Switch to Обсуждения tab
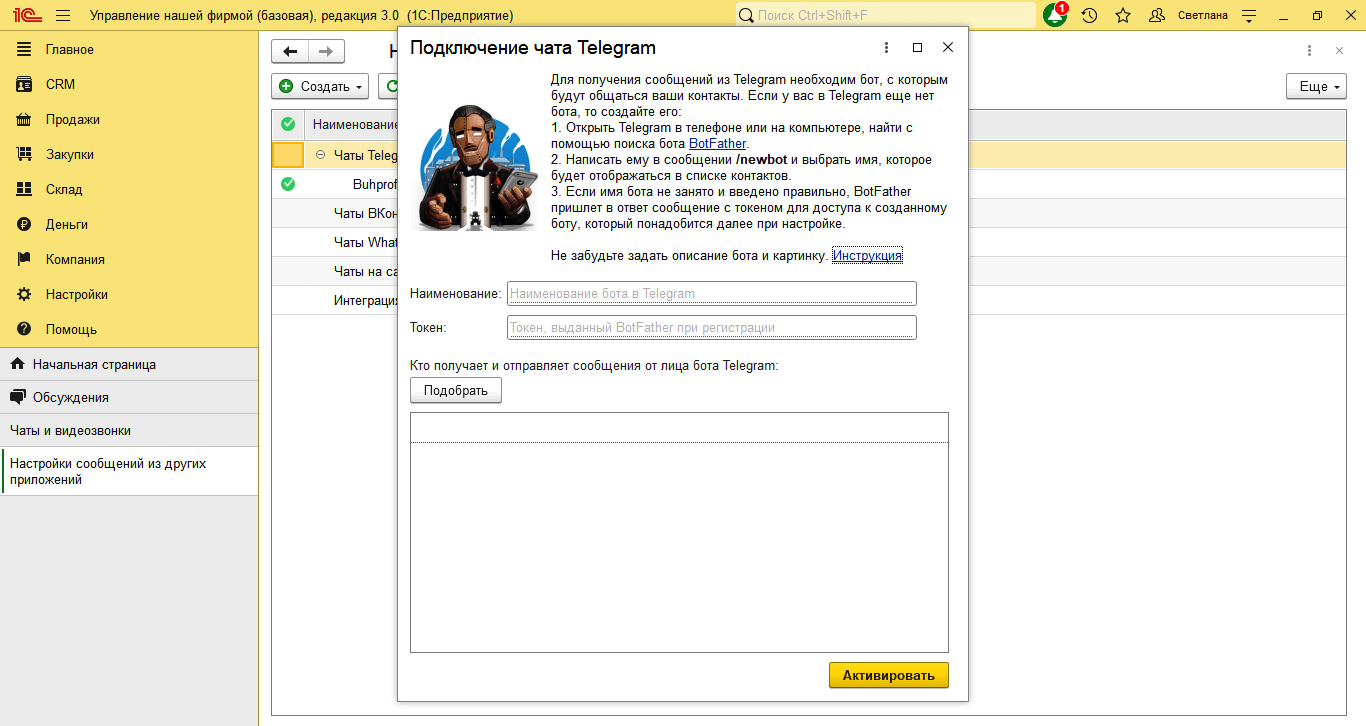 129,398
